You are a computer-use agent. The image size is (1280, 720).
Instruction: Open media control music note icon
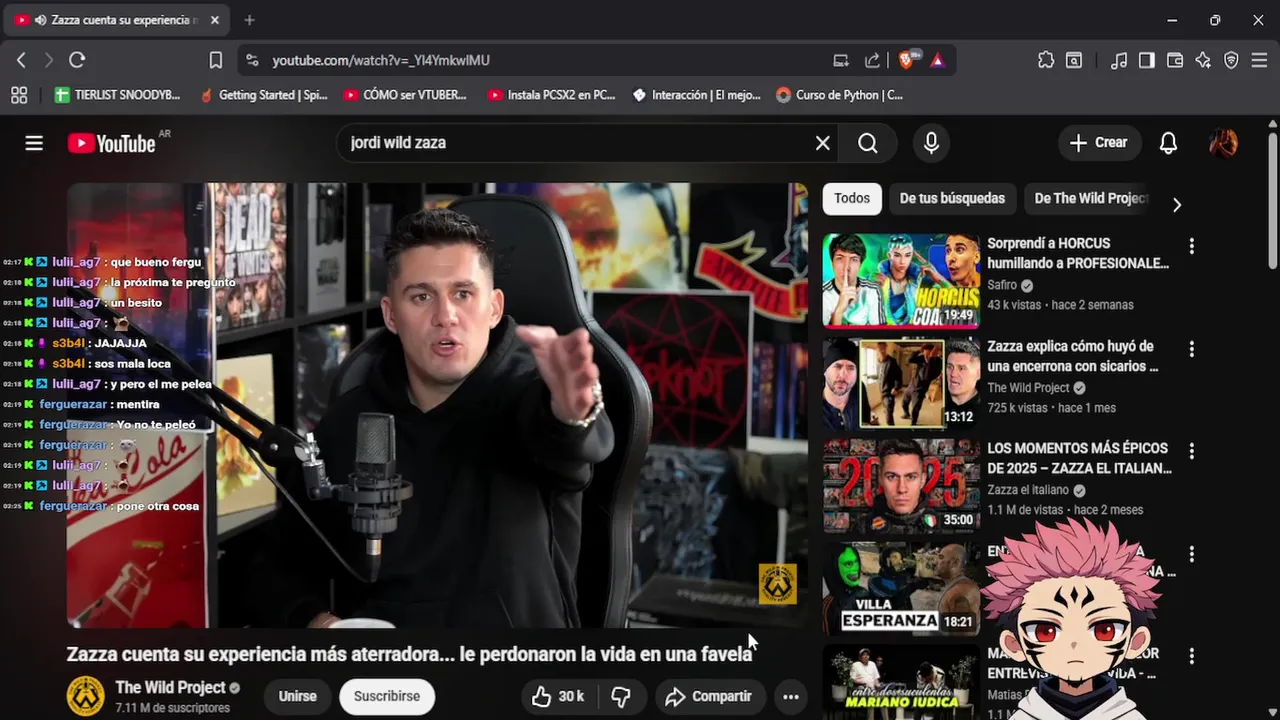tap(1119, 60)
